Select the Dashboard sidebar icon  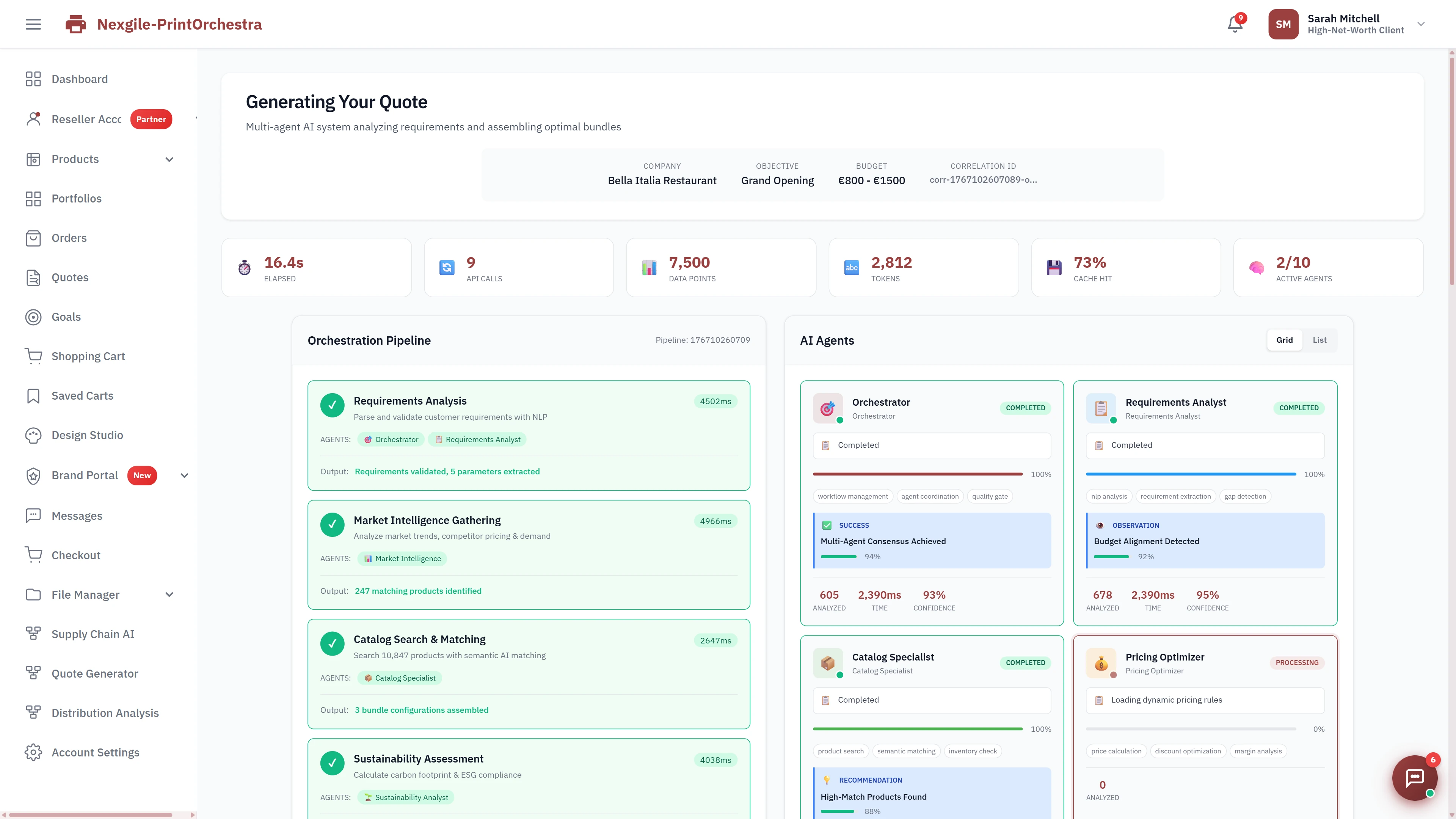tap(33, 79)
